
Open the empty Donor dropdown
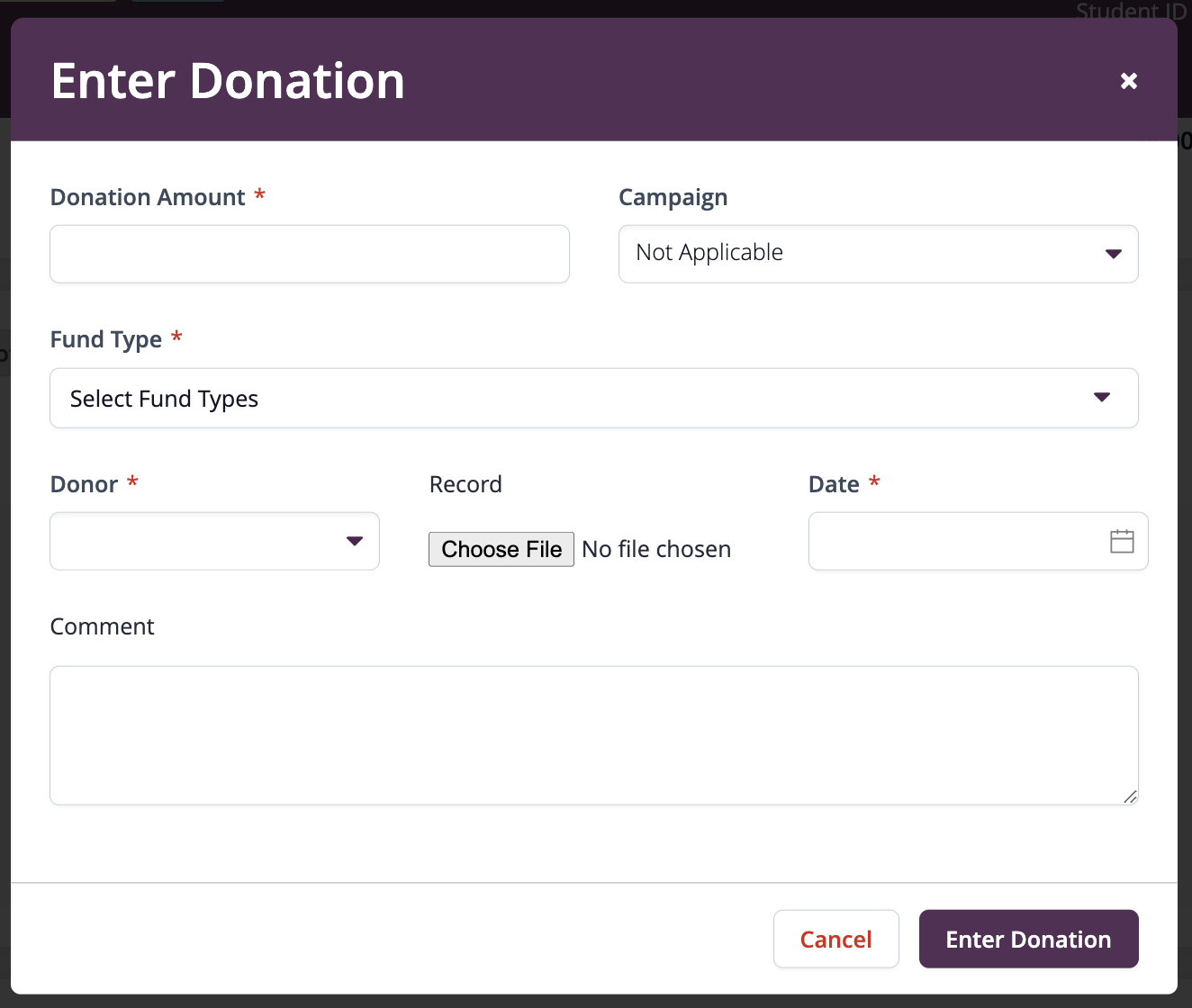click(214, 541)
